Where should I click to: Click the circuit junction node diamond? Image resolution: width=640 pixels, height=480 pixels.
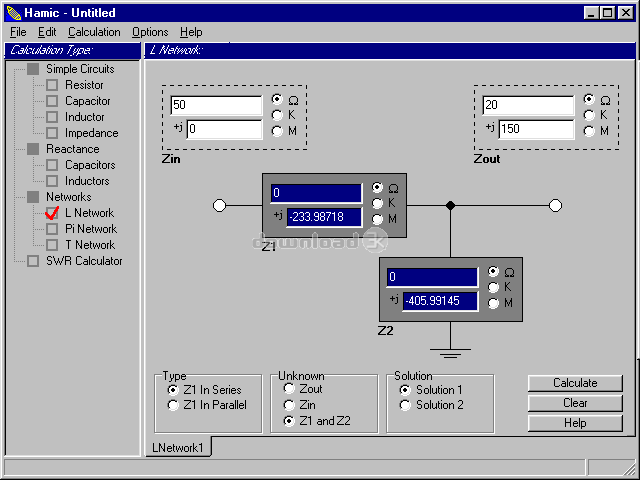coord(450,205)
